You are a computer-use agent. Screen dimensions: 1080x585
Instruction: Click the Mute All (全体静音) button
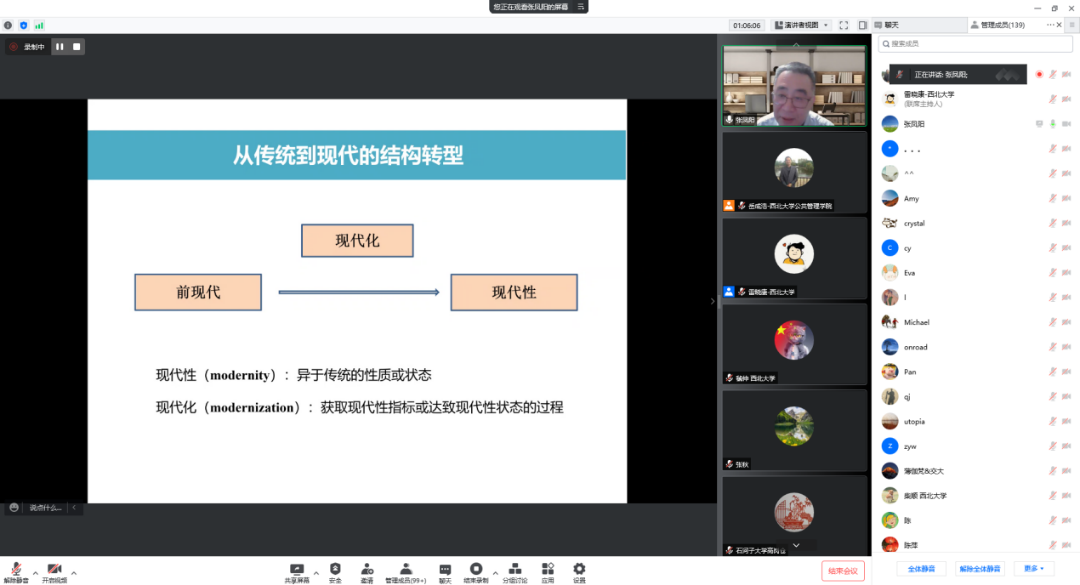(x=920, y=569)
